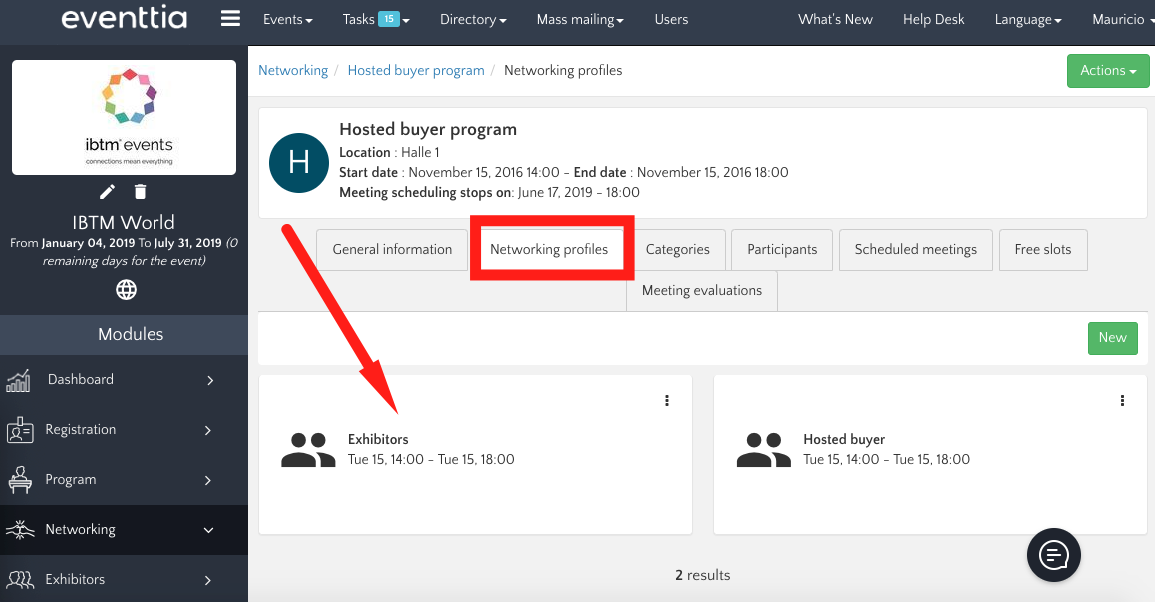Open Exhibitors card three-dot menu
Screen dimensions: 1155x602
667,401
